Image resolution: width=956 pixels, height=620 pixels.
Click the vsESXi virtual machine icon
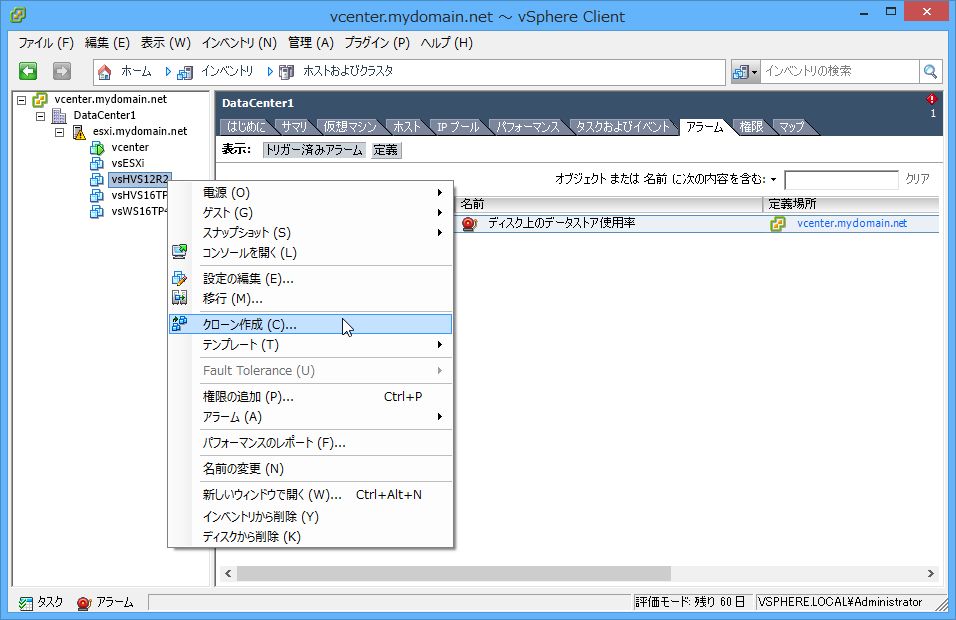tap(97, 163)
